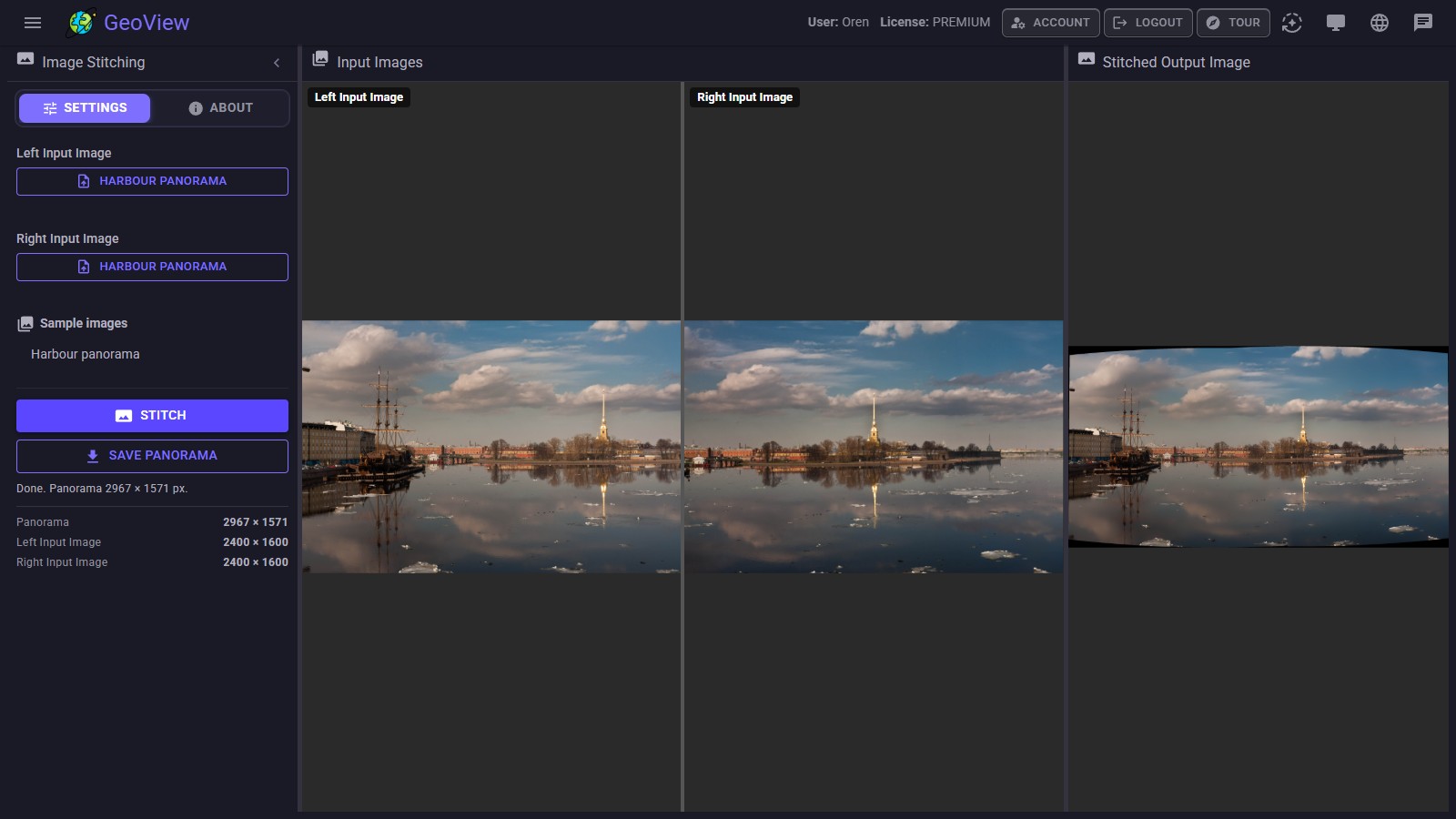The image size is (1456, 819).
Task: Click the Panorama size 2967 × 1571 value
Action: click(255, 522)
